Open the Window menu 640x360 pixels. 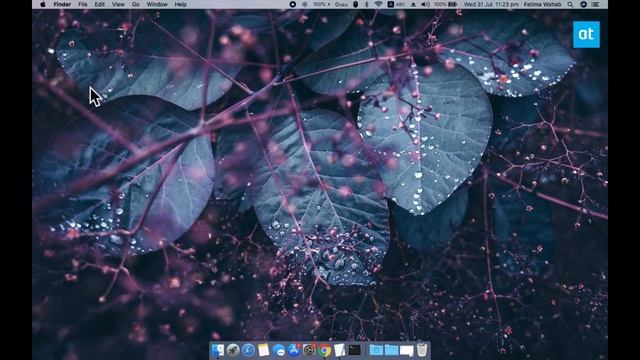[x=157, y=4]
